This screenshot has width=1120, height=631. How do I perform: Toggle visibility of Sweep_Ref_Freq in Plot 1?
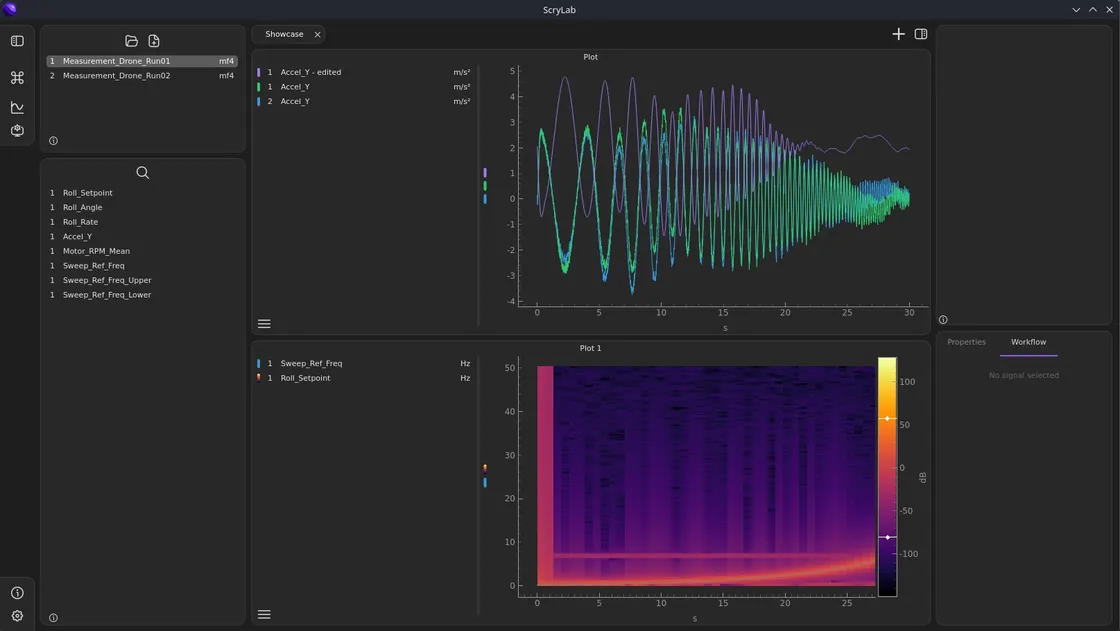coord(259,363)
